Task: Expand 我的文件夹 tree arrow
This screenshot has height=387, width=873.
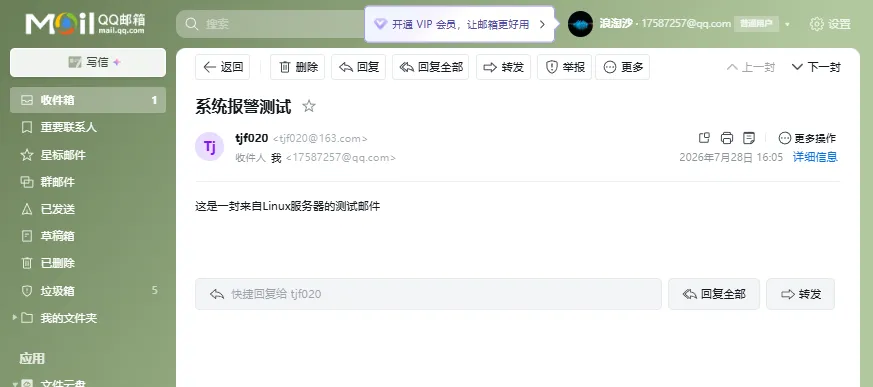Action: [x=14, y=318]
